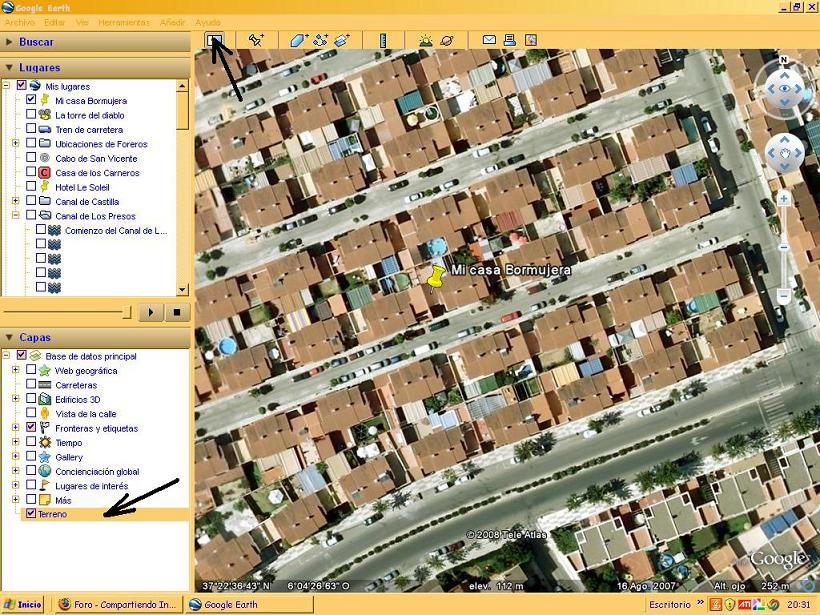Select the Tren de carretera icon
The height and width of the screenshot is (615, 820).
coord(45,129)
